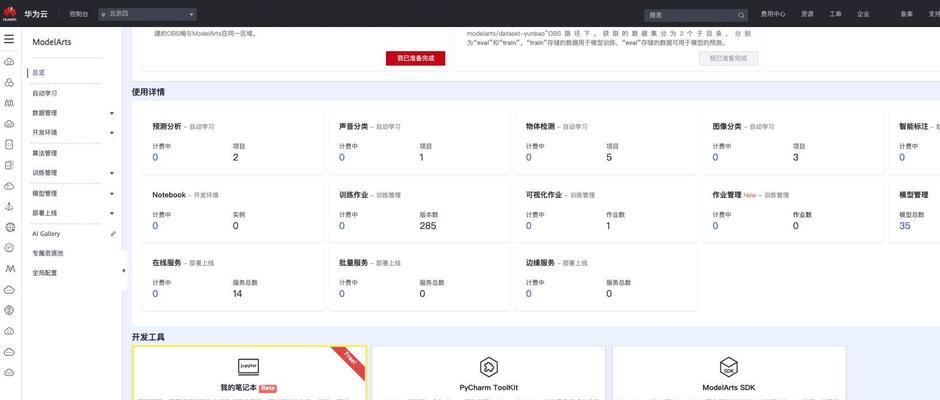Click the PyCharm ToolKit hexagon icon
This screenshot has height=400, width=940.
[489, 366]
